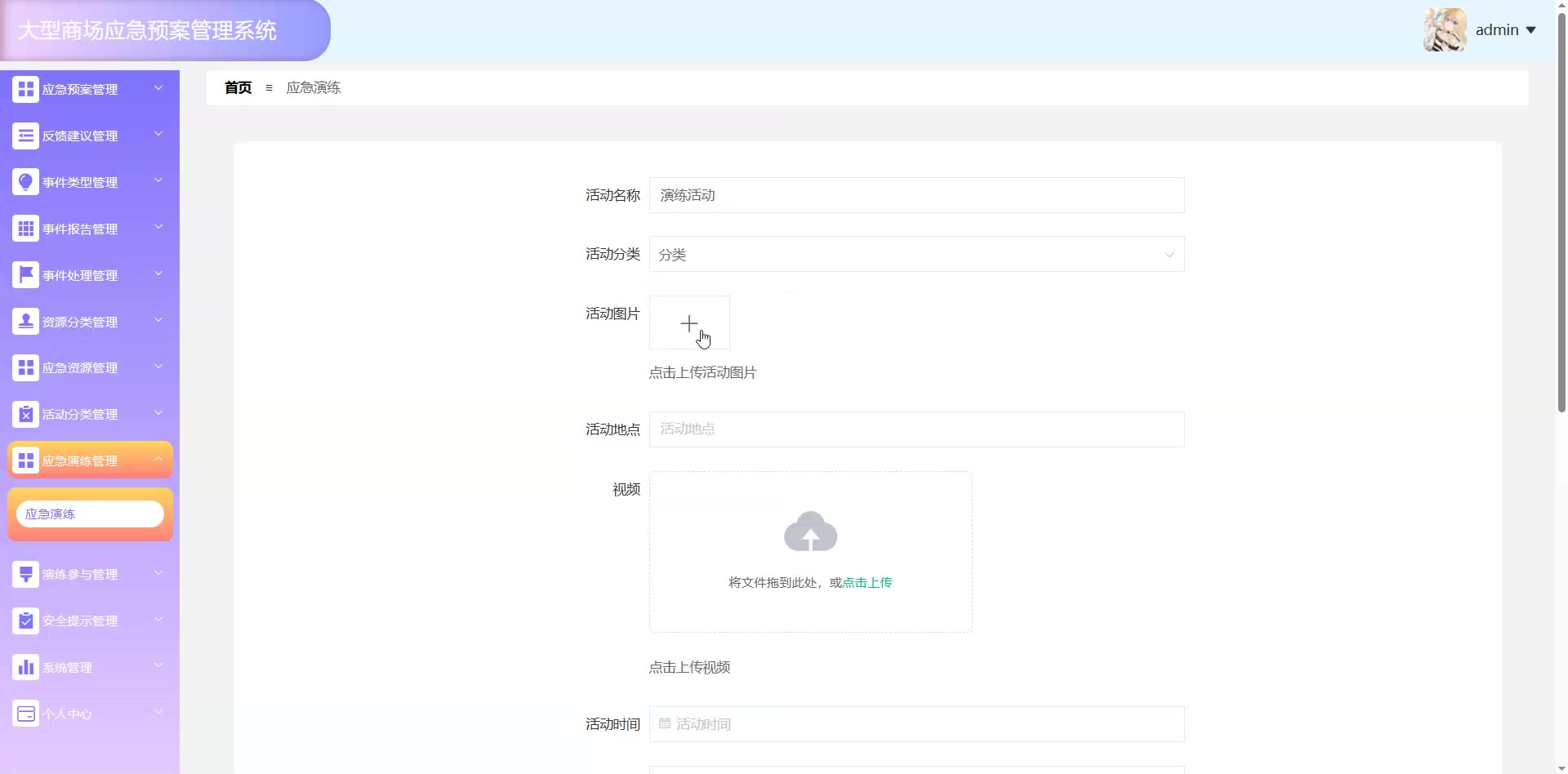The image size is (1568, 774).
Task: Open the 事件类型管理 menu label
Action: click(80, 183)
